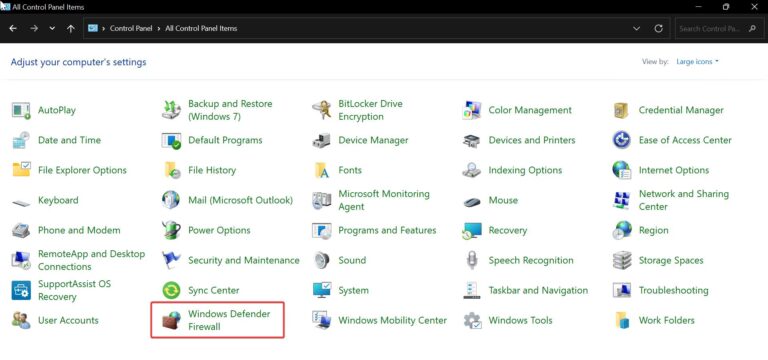Click the Mouse icon
Viewport: 768px width, 360px height.
(472, 202)
